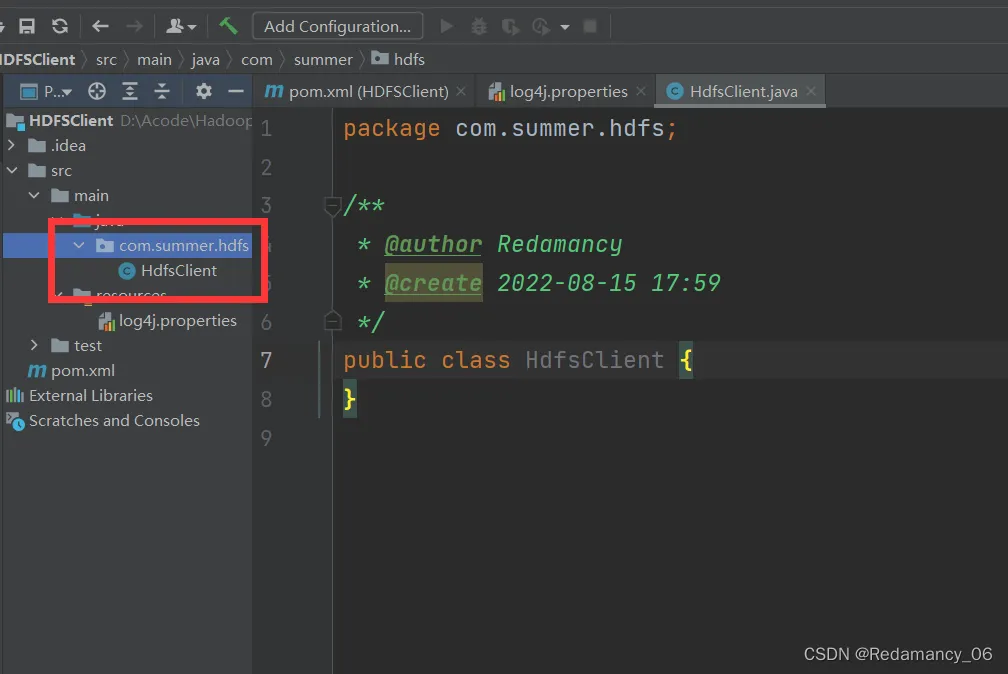Select main breadcrumb
This screenshot has width=1008, height=674.
coord(154,60)
